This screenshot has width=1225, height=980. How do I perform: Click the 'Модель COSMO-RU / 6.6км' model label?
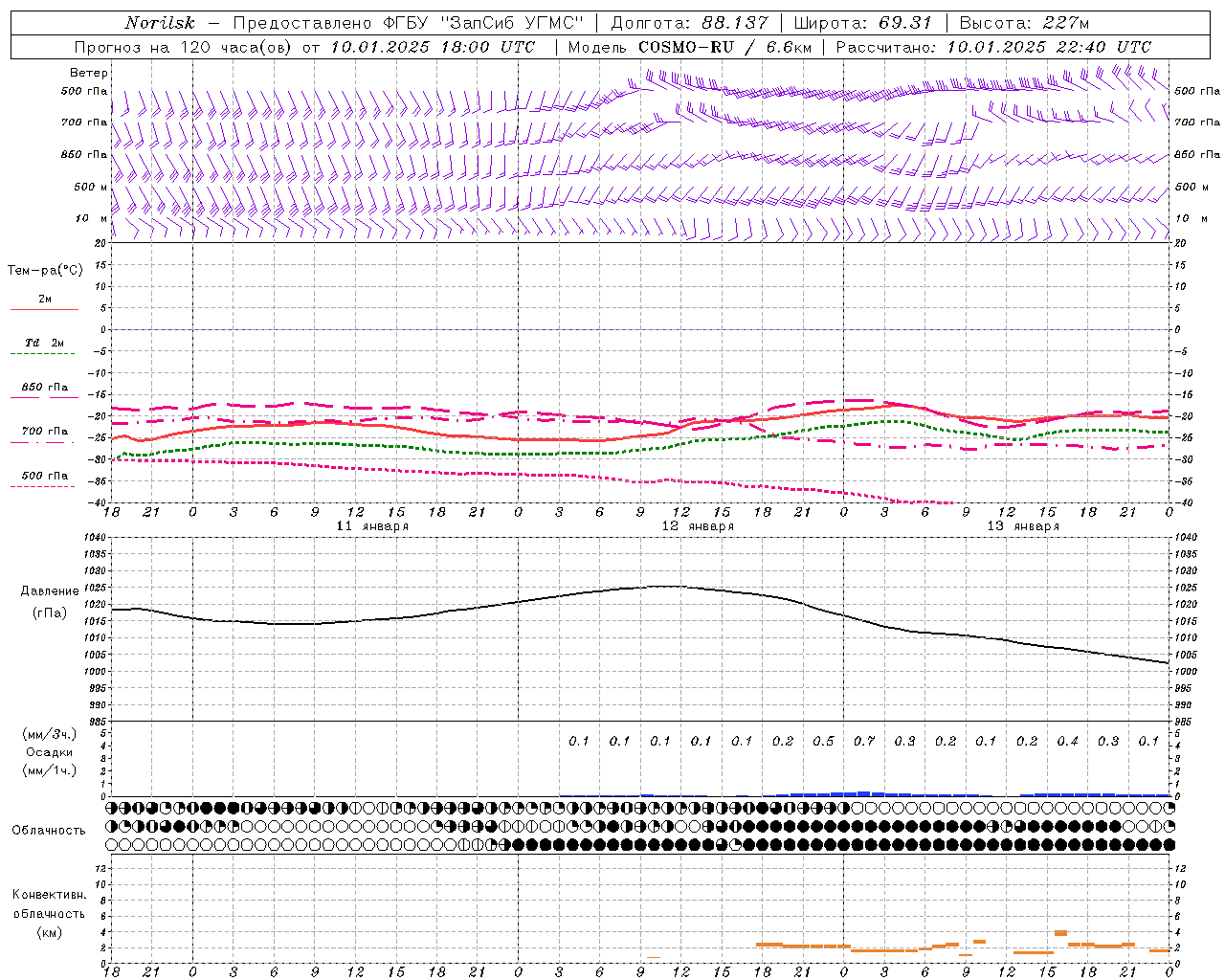tap(690, 47)
